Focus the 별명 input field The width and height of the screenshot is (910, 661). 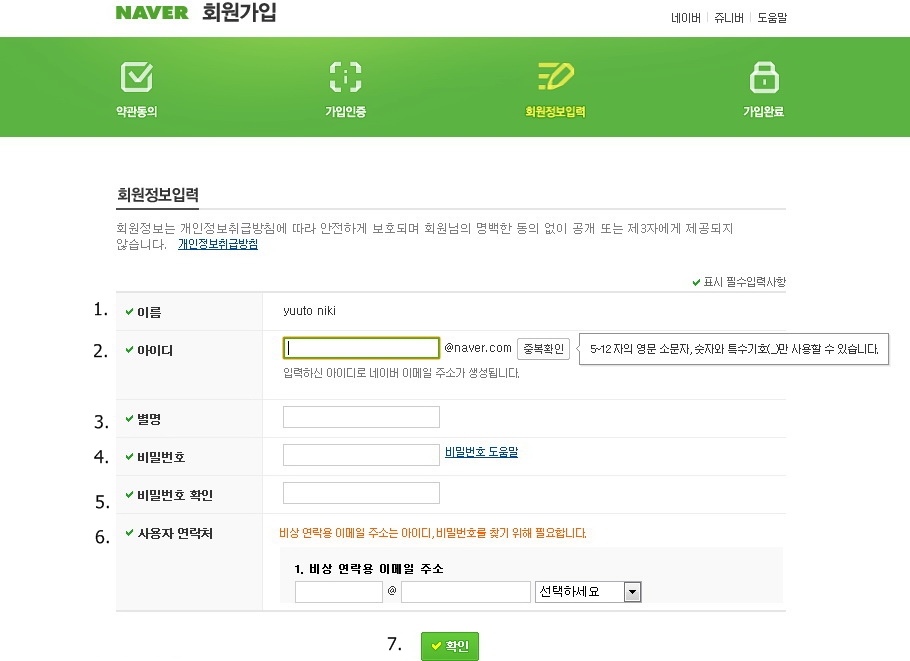click(x=361, y=417)
